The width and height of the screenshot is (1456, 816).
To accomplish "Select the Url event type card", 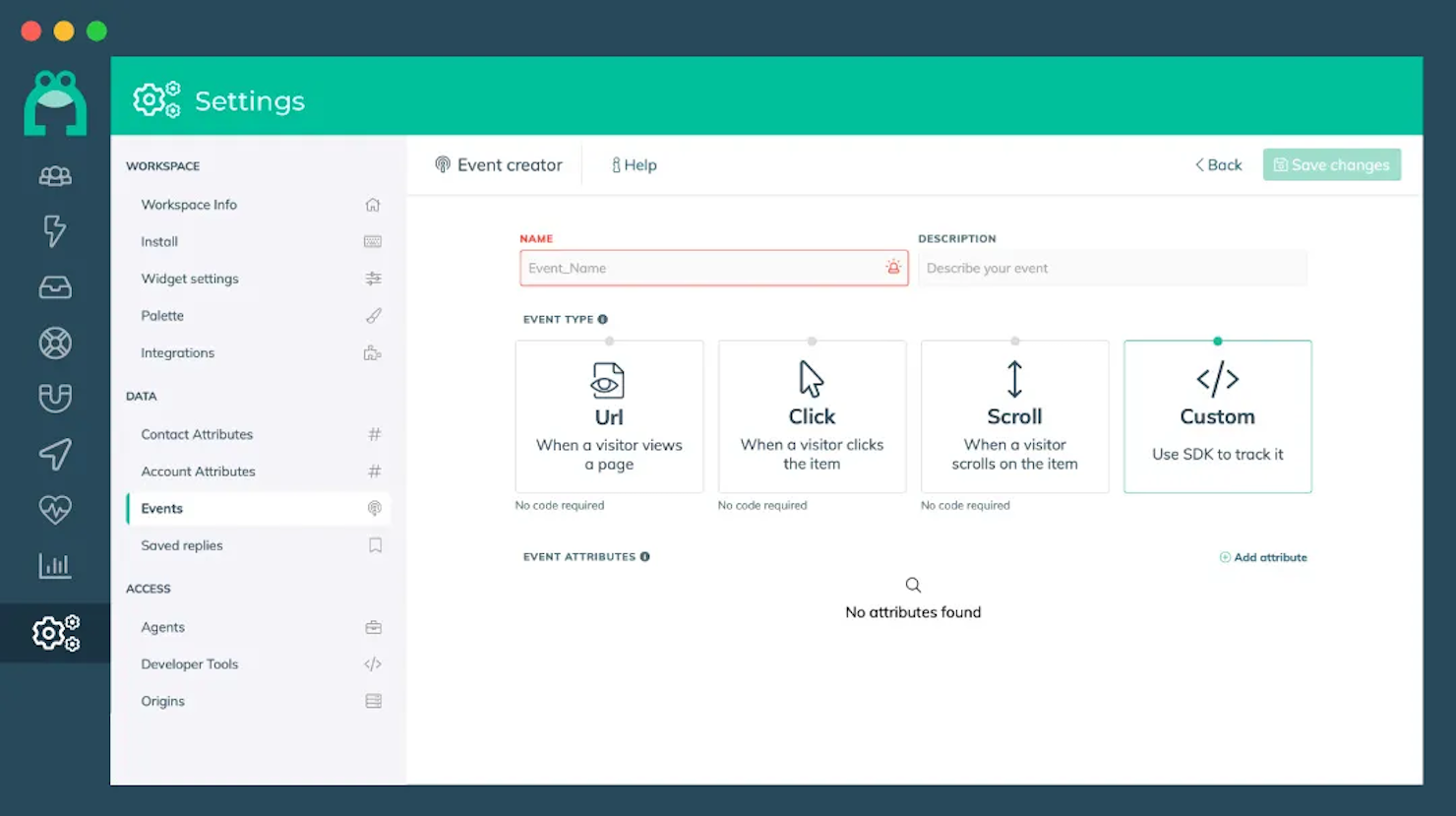I will point(609,416).
